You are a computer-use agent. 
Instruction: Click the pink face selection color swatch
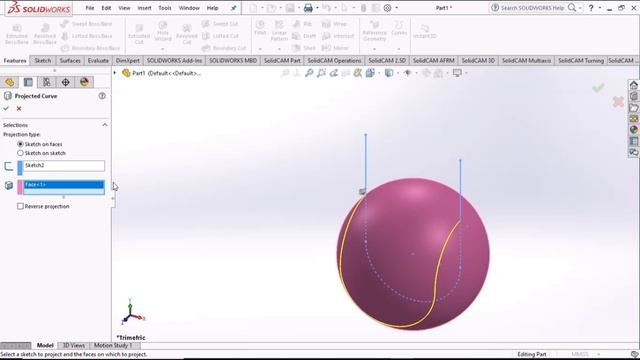pyautogui.click(x=20, y=187)
